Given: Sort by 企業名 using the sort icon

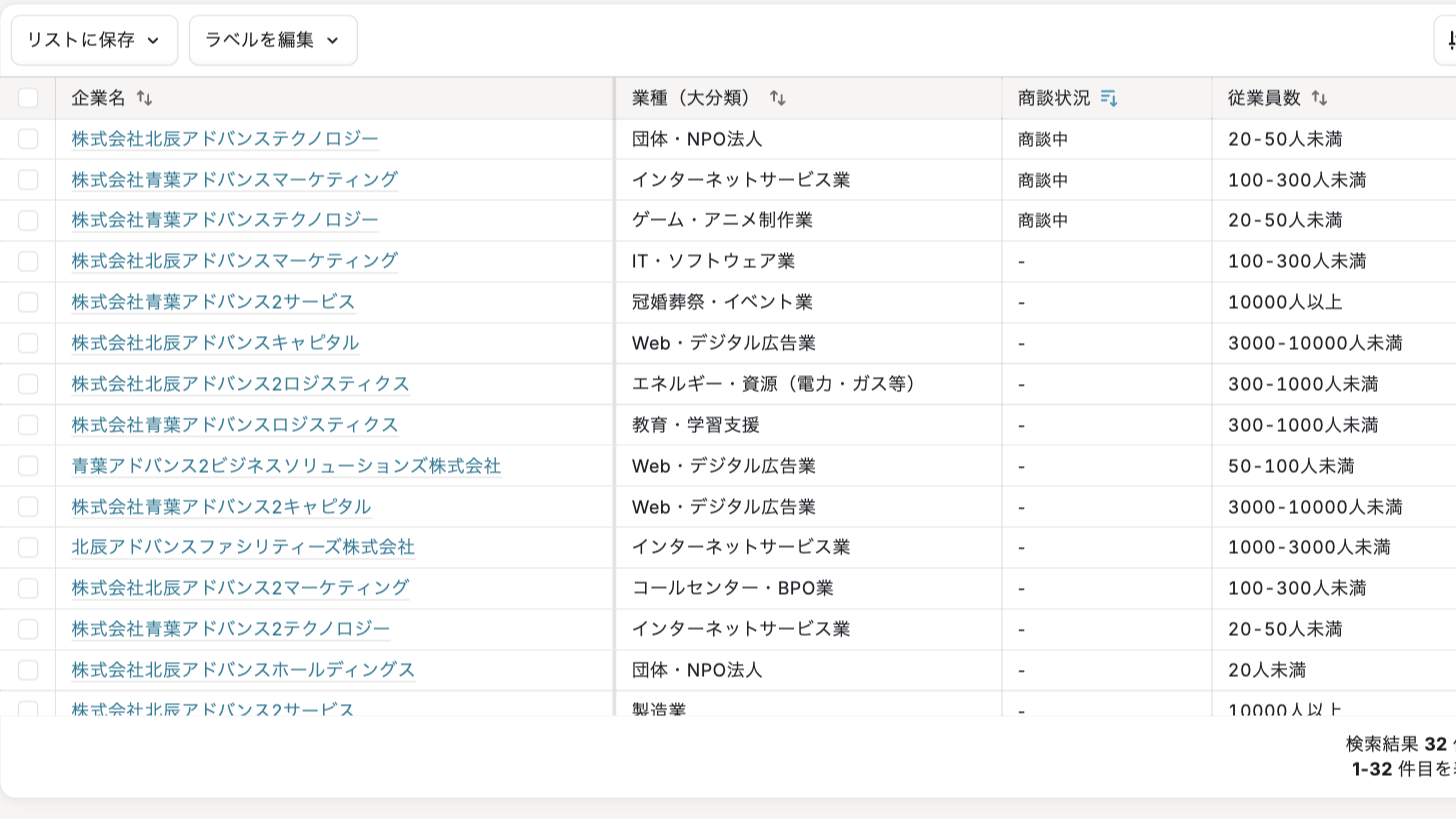Looking at the screenshot, I should click(144, 98).
